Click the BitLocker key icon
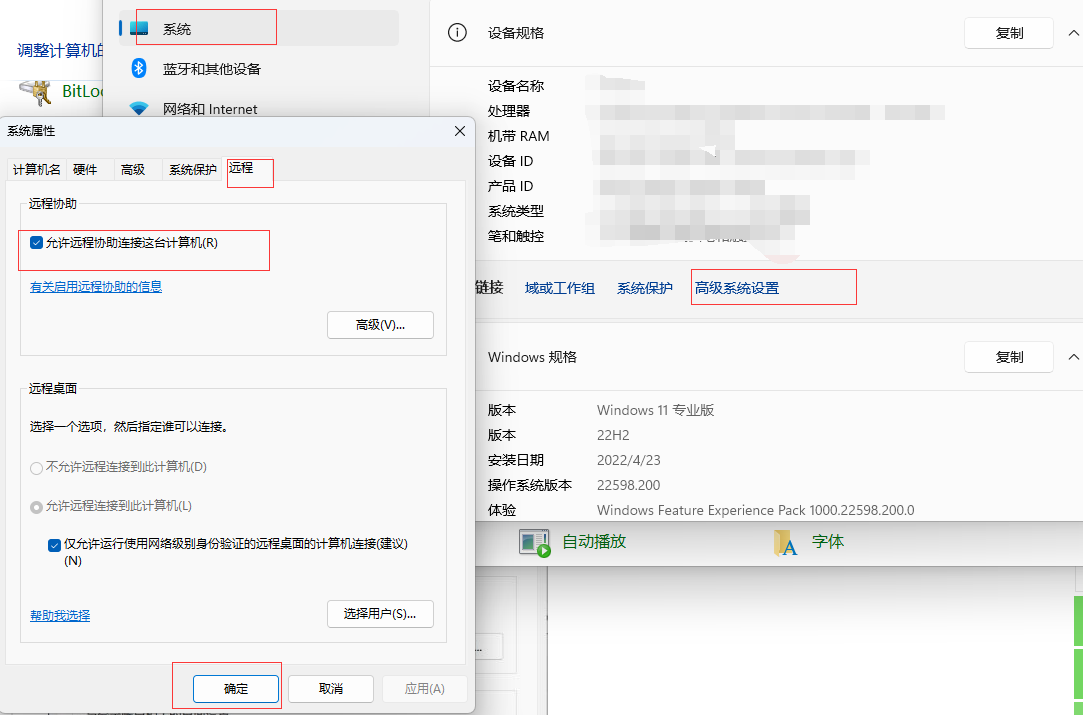Screen dimensions: 1083x715 click(x=40, y=92)
